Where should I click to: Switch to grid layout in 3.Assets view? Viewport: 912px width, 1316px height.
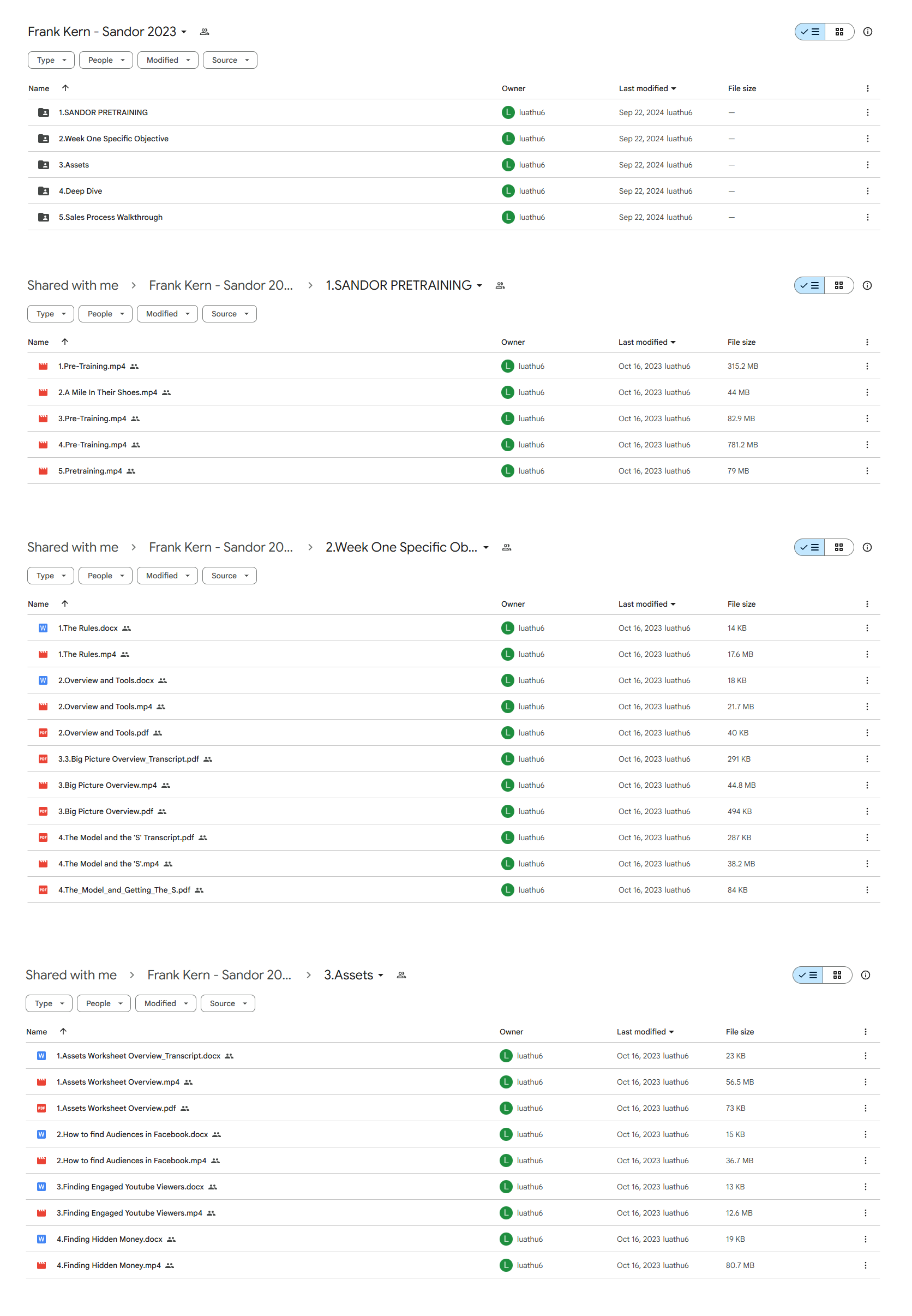pos(837,976)
